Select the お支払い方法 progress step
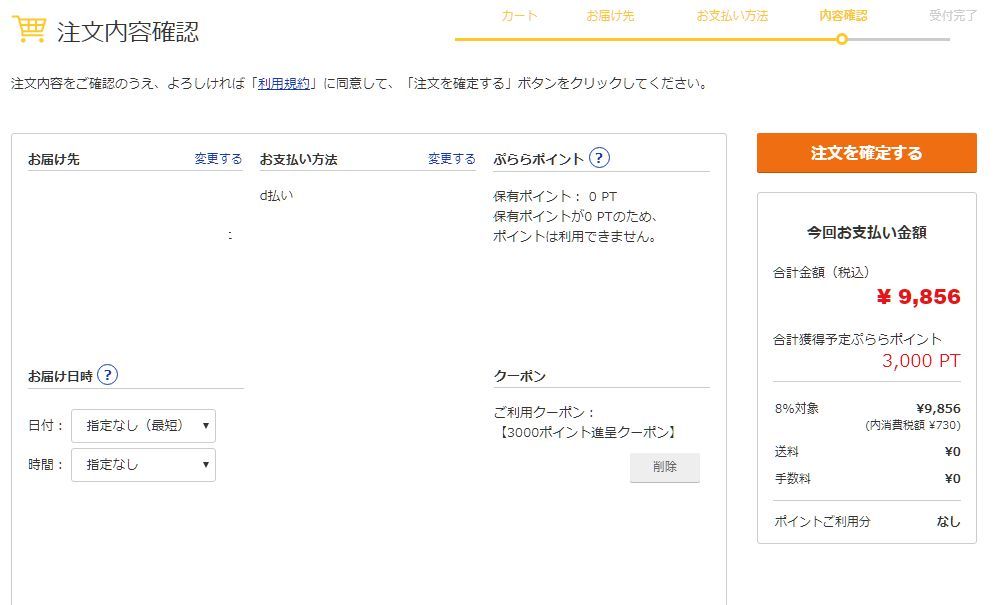Viewport: 1008px width, 605px height. click(x=732, y=15)
